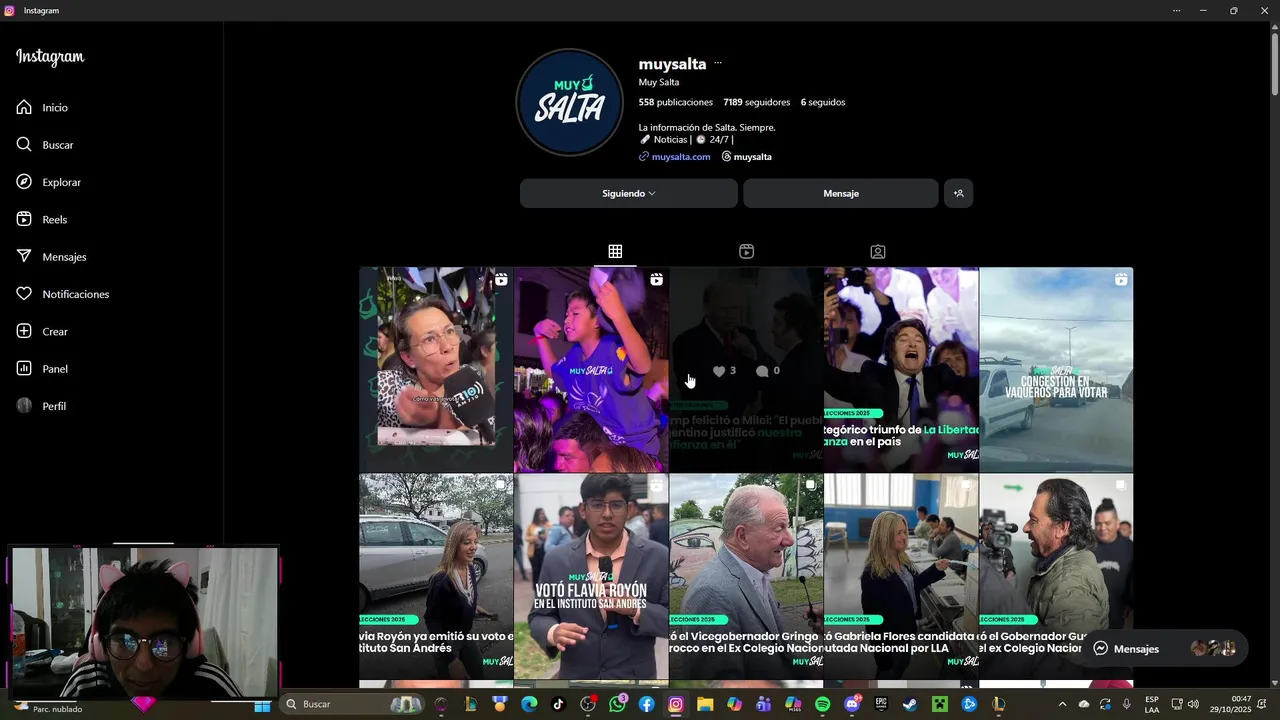The image size is (1280, 720).
Task: Expand the Siguiendo following dropdown
Action: point(628,193)
